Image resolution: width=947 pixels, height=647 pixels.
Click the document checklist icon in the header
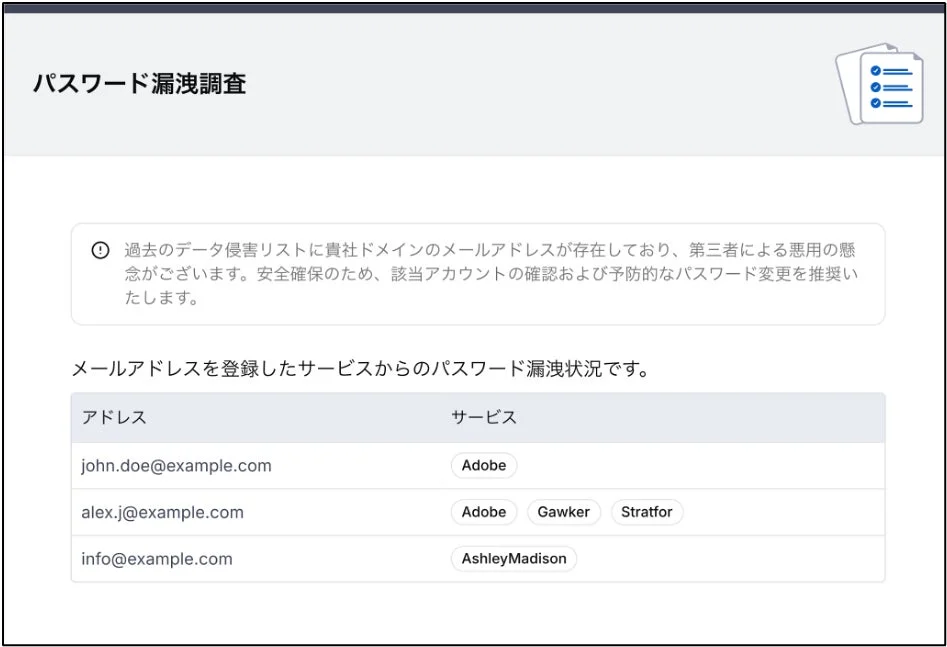coord(884,84)
